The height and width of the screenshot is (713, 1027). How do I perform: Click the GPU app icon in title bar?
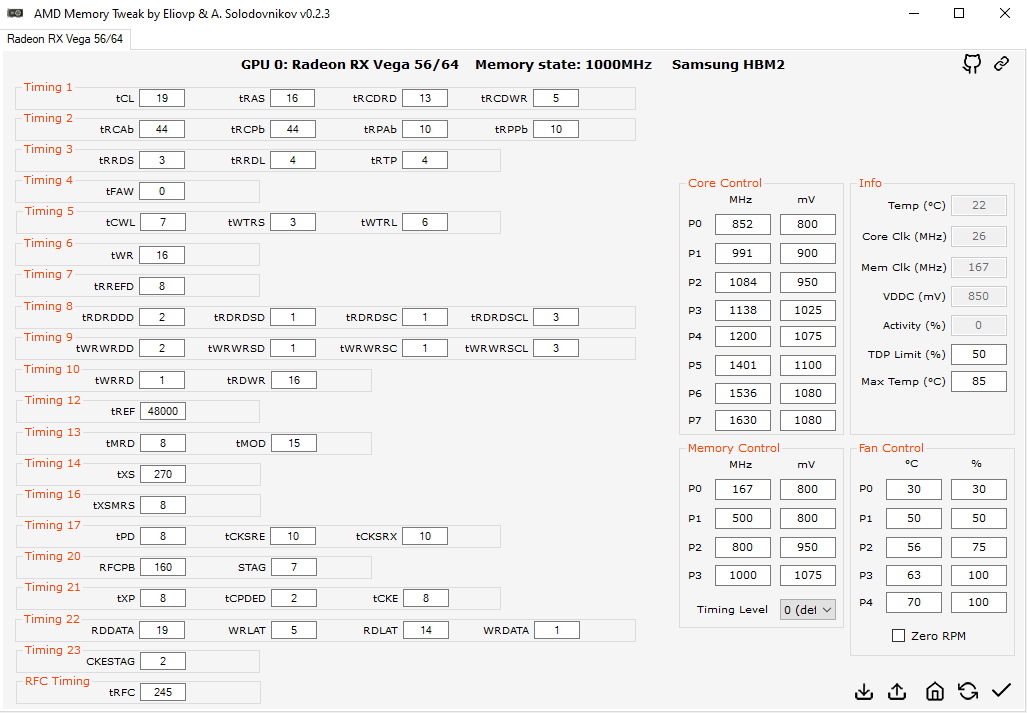coord(16,13)
